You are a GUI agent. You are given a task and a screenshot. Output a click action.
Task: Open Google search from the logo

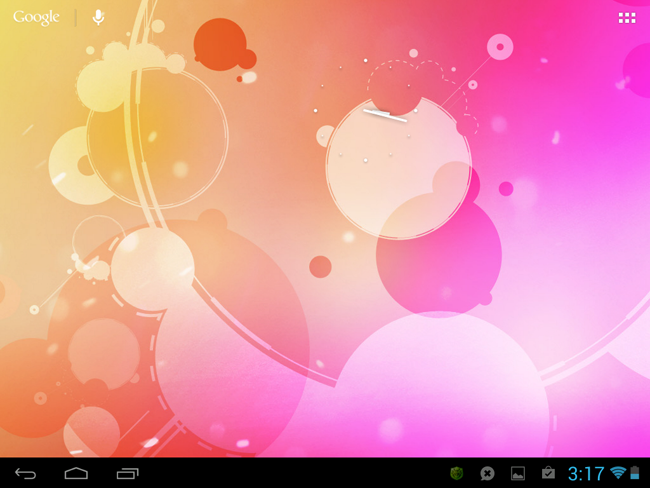point(36,17)
